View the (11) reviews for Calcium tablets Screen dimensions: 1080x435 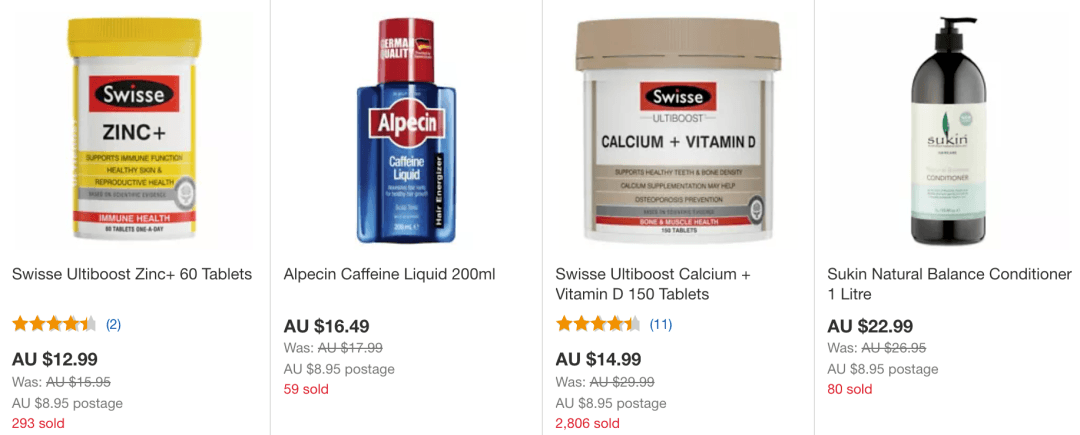(x=661, y=325)
